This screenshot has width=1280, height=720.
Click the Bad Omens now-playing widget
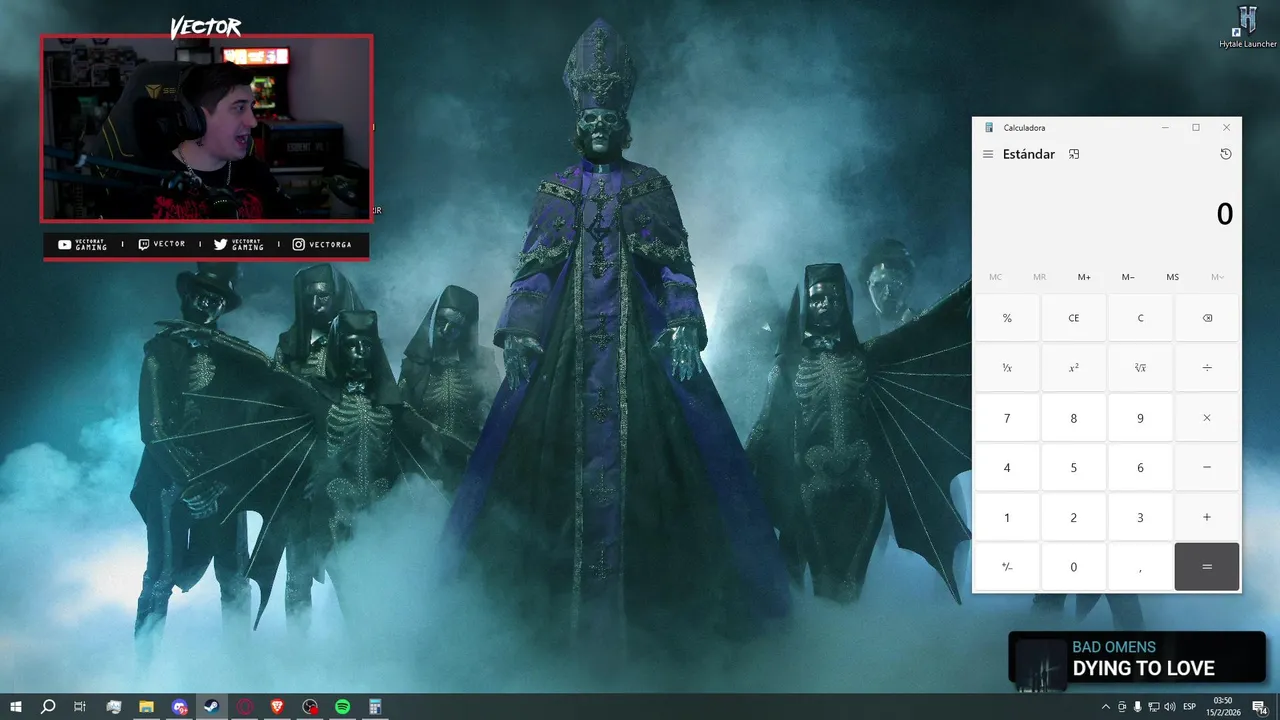pyautogui.click(x=1137, y=660)
